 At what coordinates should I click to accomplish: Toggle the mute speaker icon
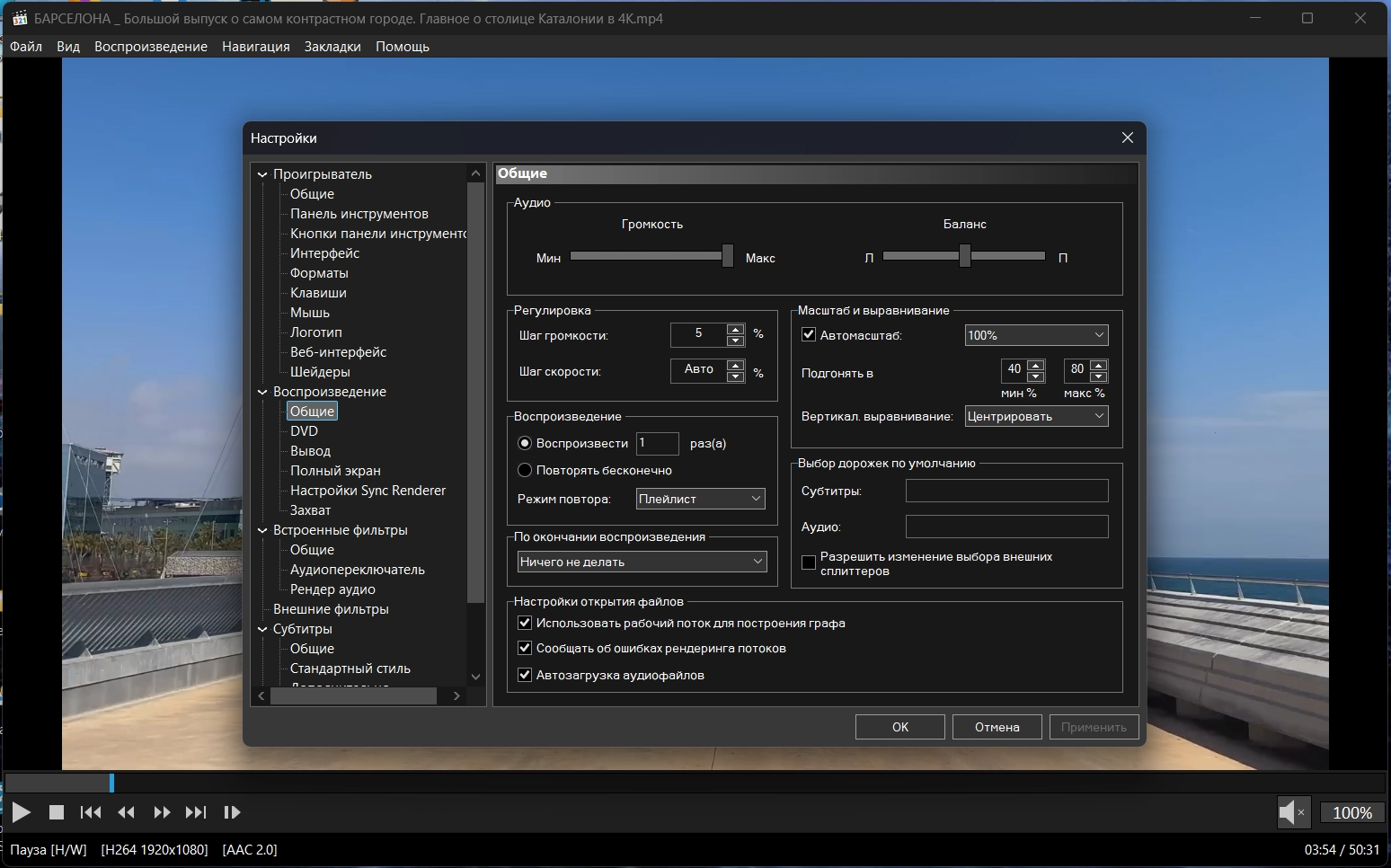[x=1291, y=812]
